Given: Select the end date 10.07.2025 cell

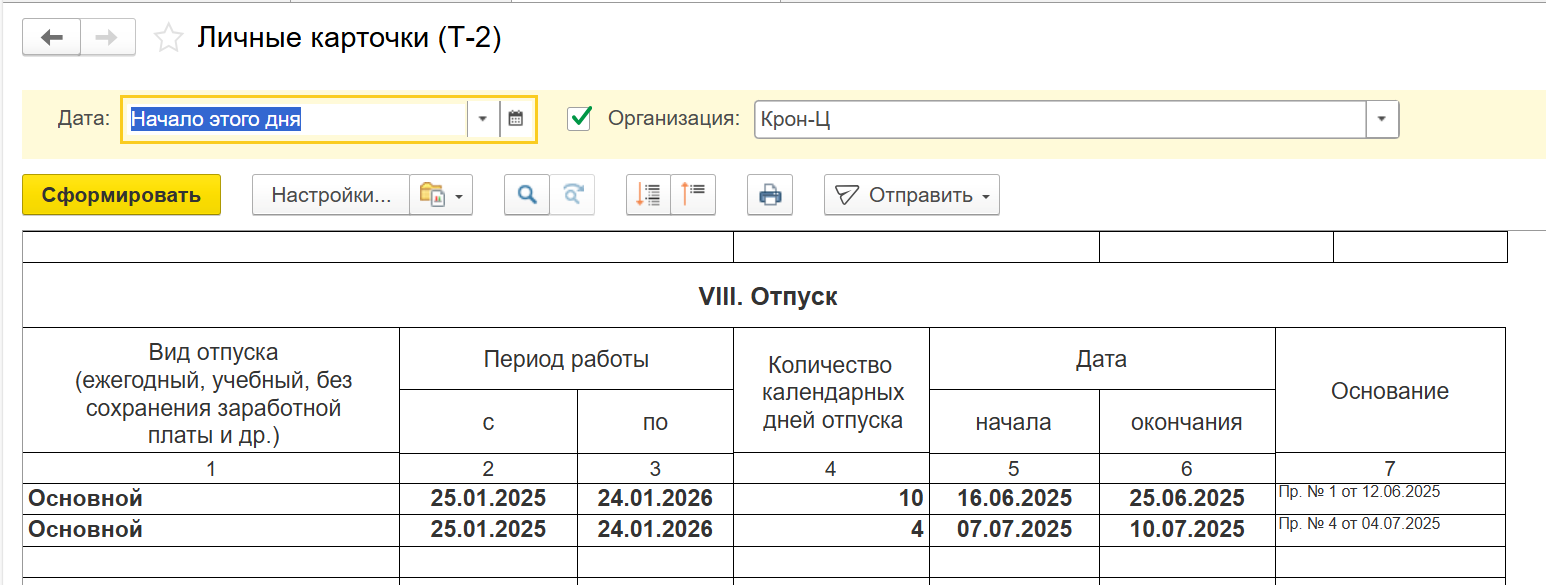Looking at the screenshot, I should tap(1187, 529).
